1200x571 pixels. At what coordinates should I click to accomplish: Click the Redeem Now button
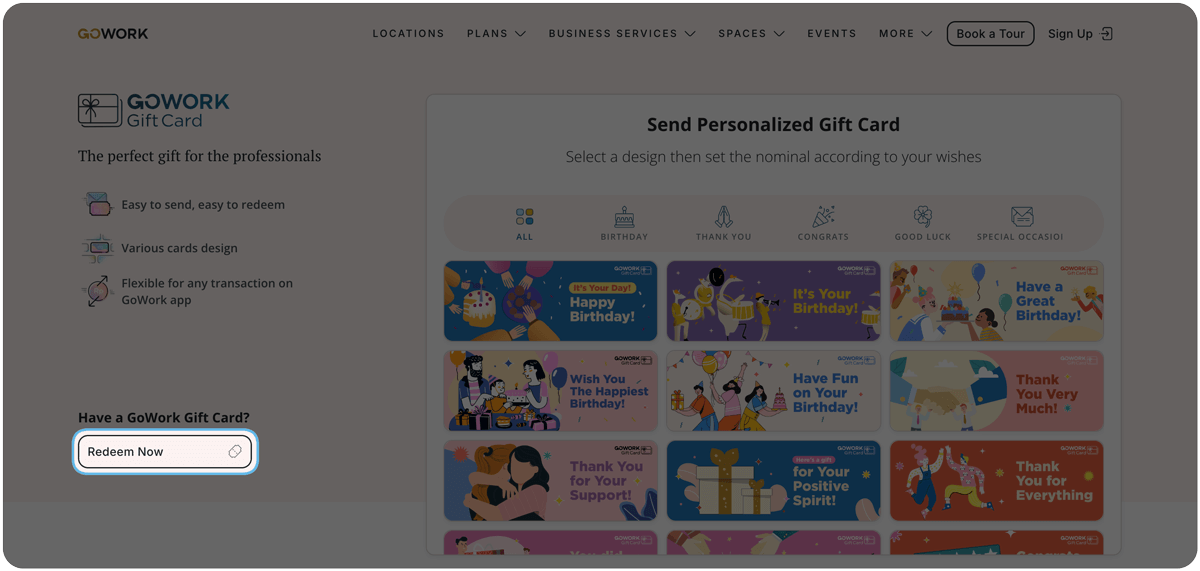coord(164,452)
